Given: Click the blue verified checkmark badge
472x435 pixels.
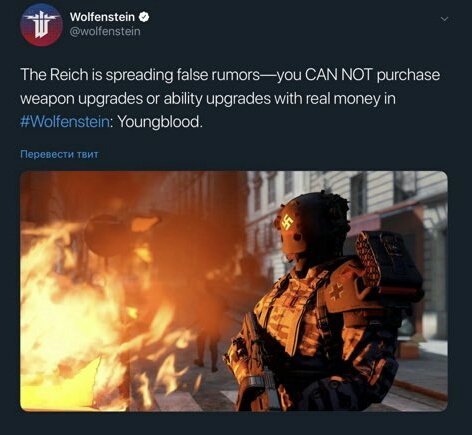Looking at the screenshot, I should click(x=144, y=17).
